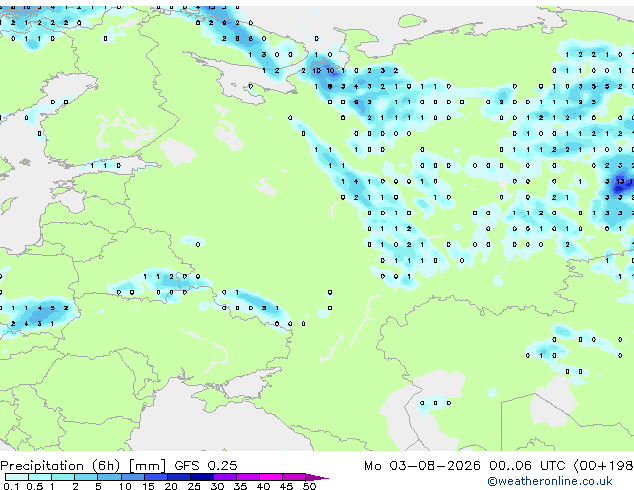Click the legend scale label "0.1"
Screen dimensions: 634x490
[x=11, y=486]
